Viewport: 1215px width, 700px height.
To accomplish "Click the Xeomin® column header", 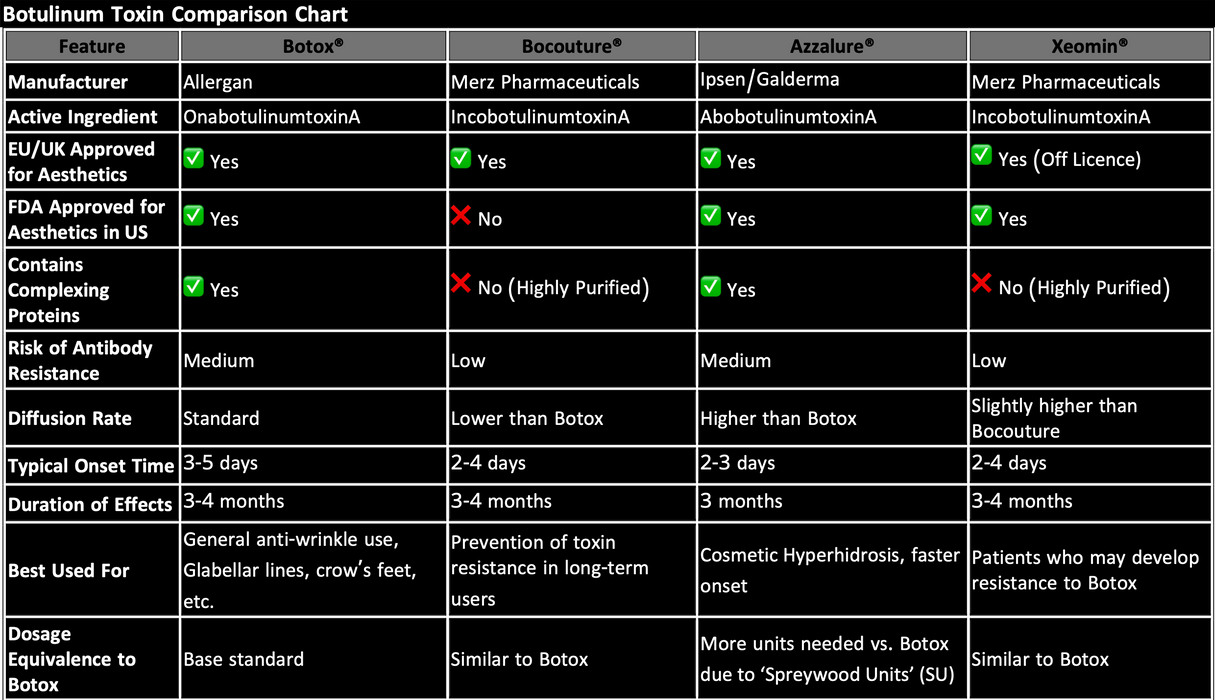I will click(x=1089, y=46).
